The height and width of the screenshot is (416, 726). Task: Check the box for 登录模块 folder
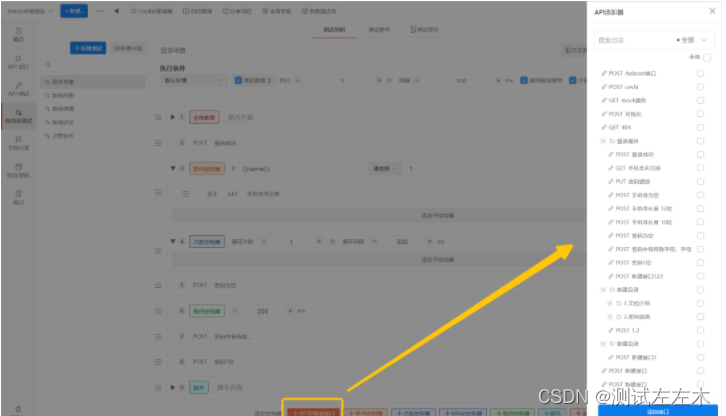tap(701, 141)
